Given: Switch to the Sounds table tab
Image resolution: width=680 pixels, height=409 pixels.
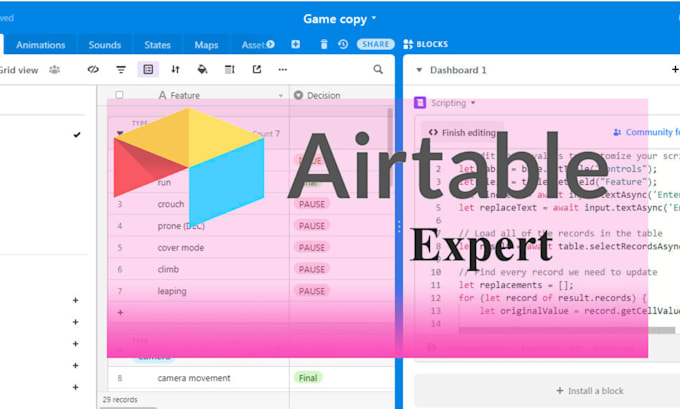Looking at the screenshot, I should [105, 45].
